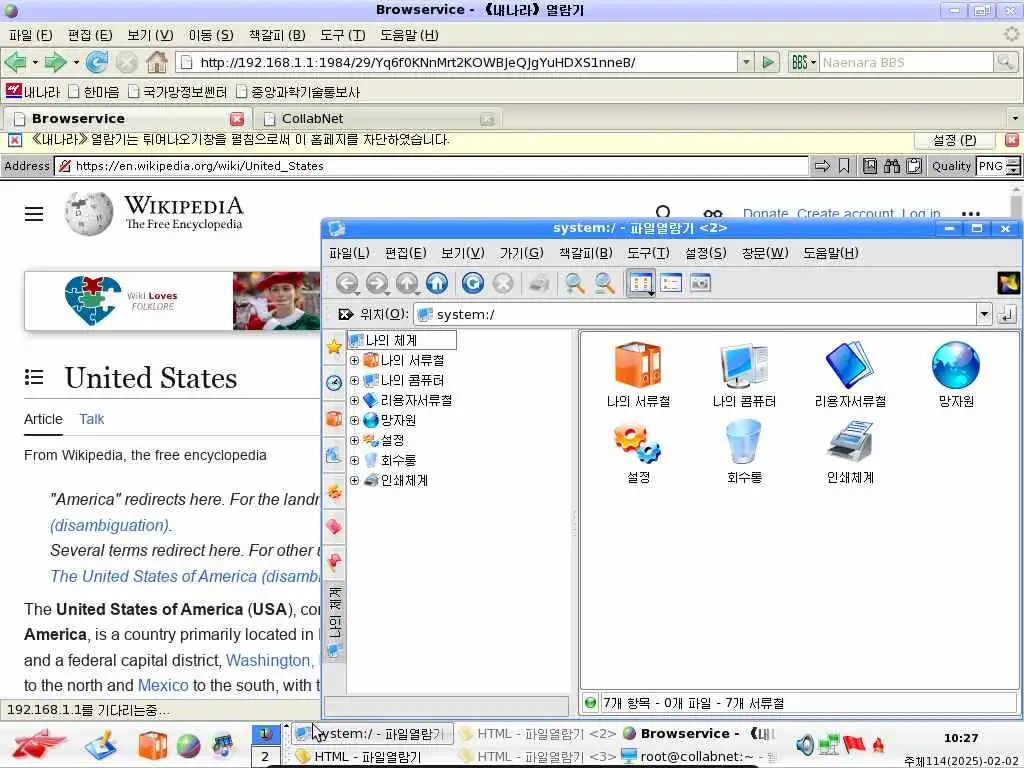This screenshot has height=768, width=1024.
Task: Open the file manager 창문(W) menu
Action: pos(765,253)
